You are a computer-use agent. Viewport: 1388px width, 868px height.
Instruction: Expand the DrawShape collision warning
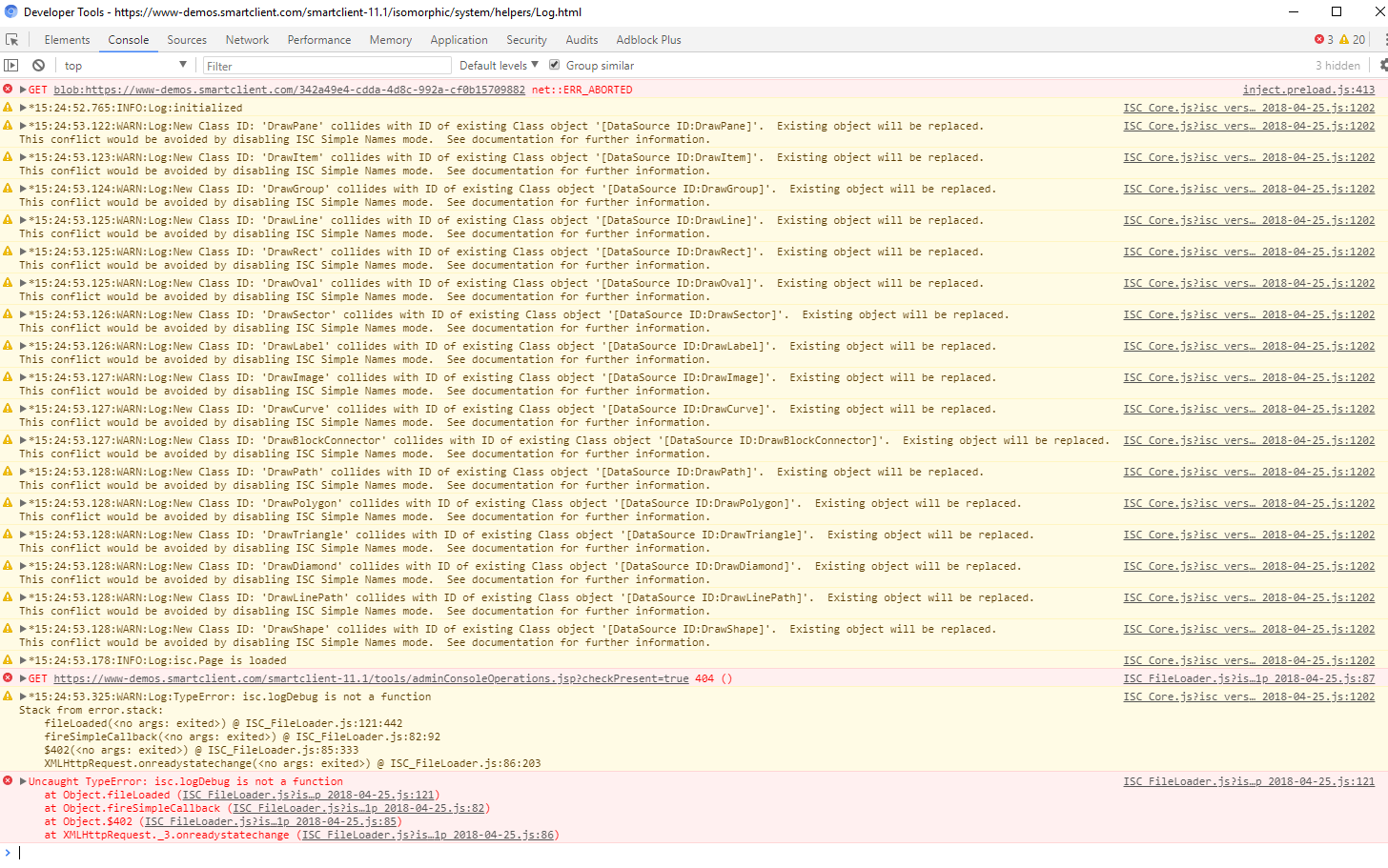click(23, 629)
